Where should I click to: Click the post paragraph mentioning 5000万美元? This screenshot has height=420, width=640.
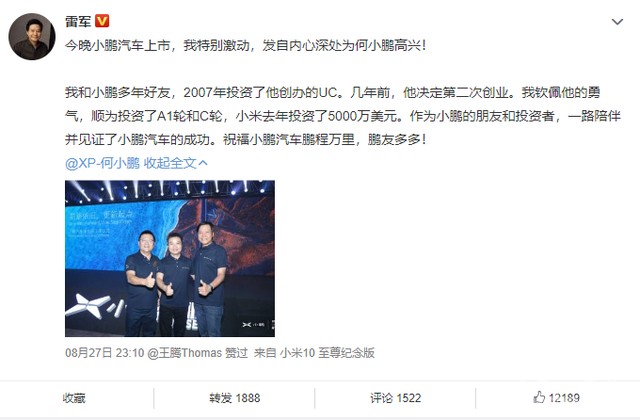342,116
